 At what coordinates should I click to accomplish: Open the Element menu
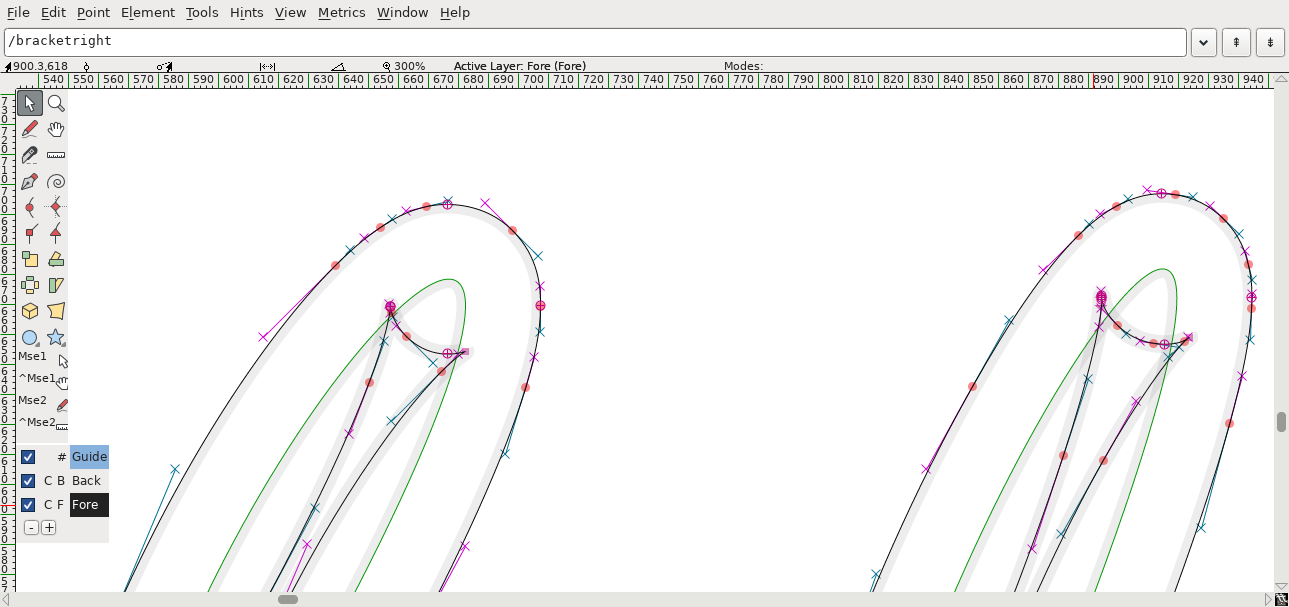148,12
